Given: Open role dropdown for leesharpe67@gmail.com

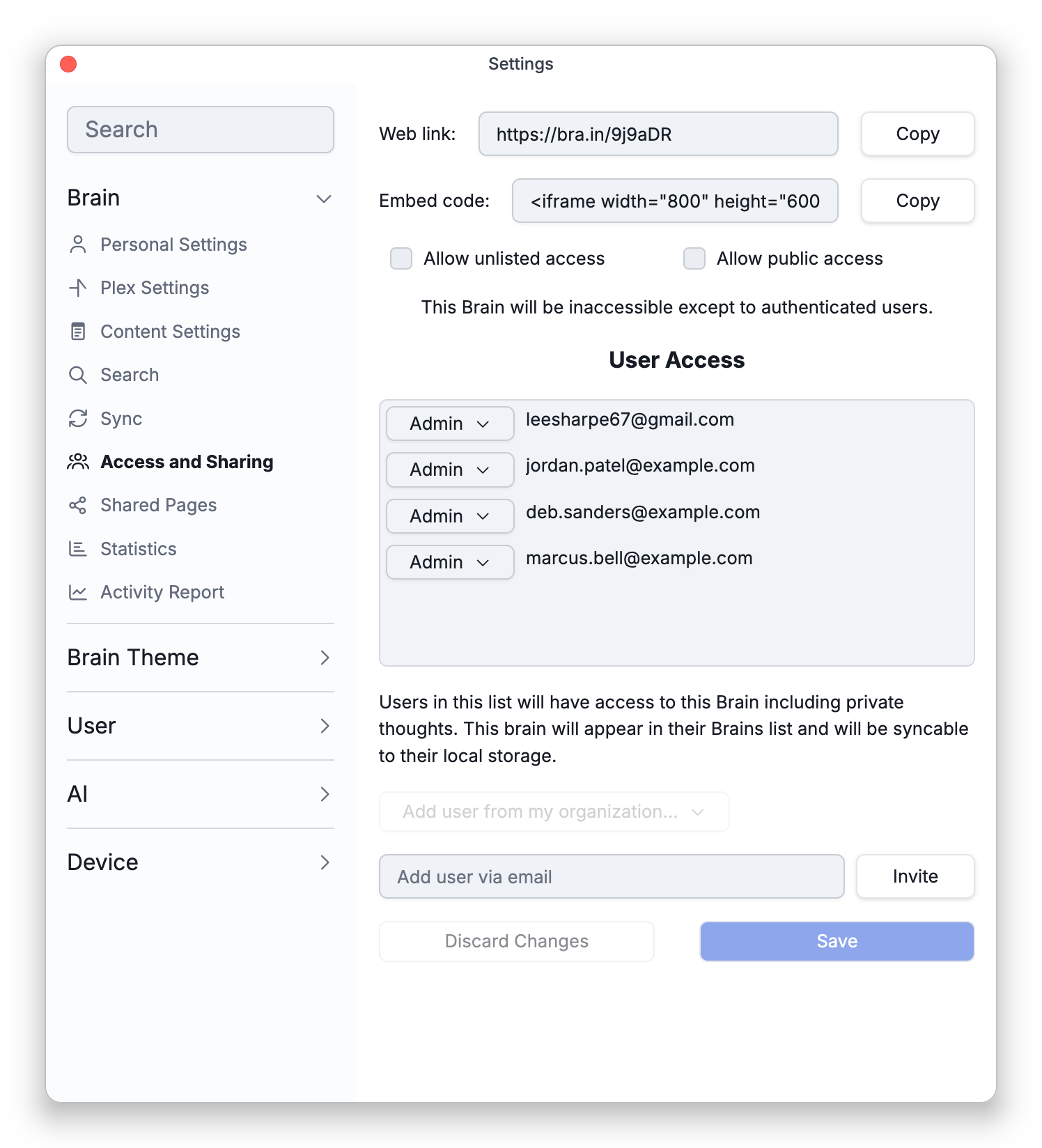Looking at the screenshot, I should [x=450, y=424].
